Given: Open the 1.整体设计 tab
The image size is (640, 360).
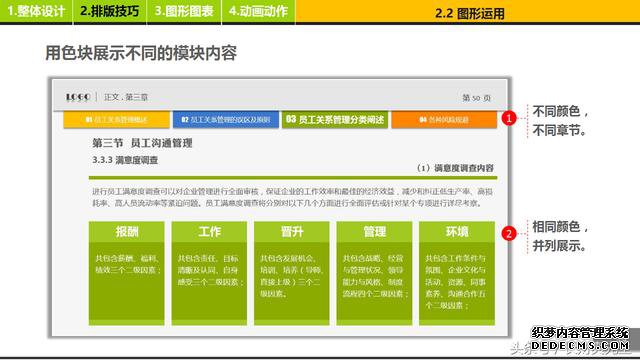Looking at the screenshot, I should [36, 11].
